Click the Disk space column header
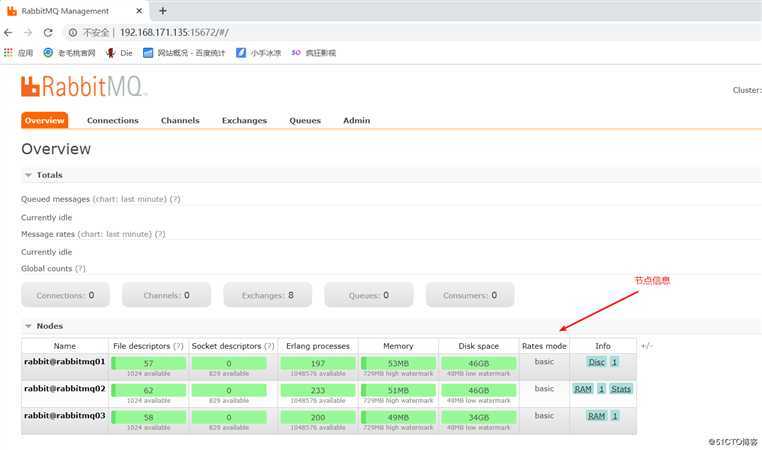Screen dimensions: 762x450 (x=479, y=346)
